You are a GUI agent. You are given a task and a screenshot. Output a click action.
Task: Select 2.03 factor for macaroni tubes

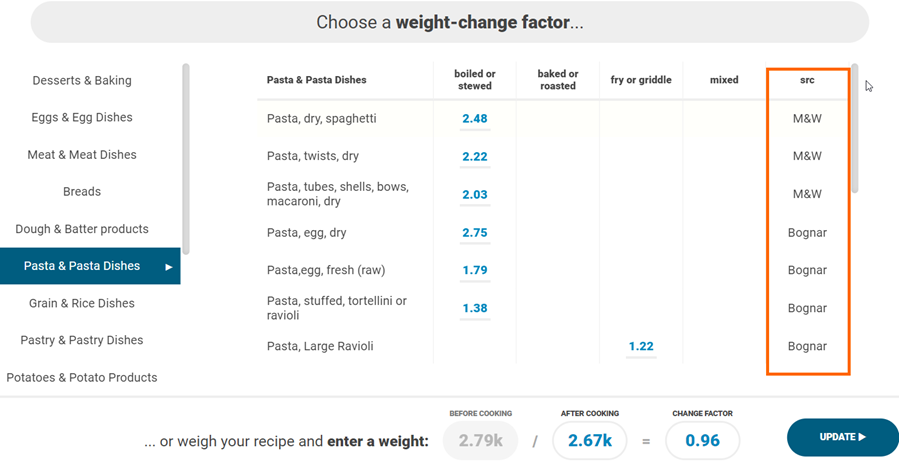pos(475,195)
